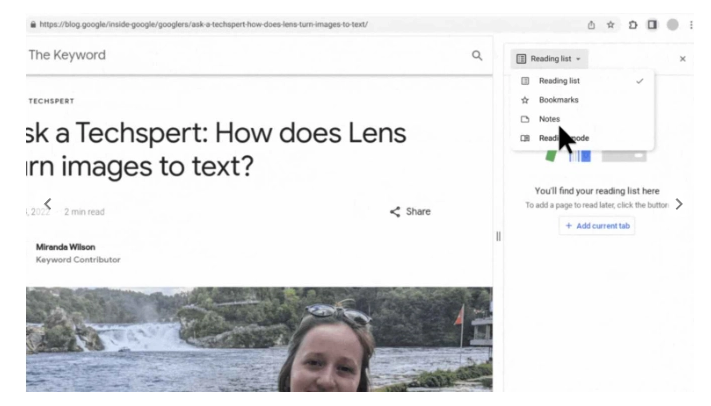Click the article headline about Lens
The height and width of the screenshot is (406, 711).
click(x=216, y=150)
